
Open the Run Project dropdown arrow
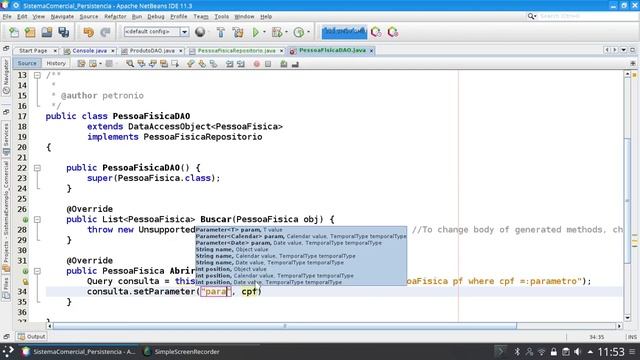[264, 32]
